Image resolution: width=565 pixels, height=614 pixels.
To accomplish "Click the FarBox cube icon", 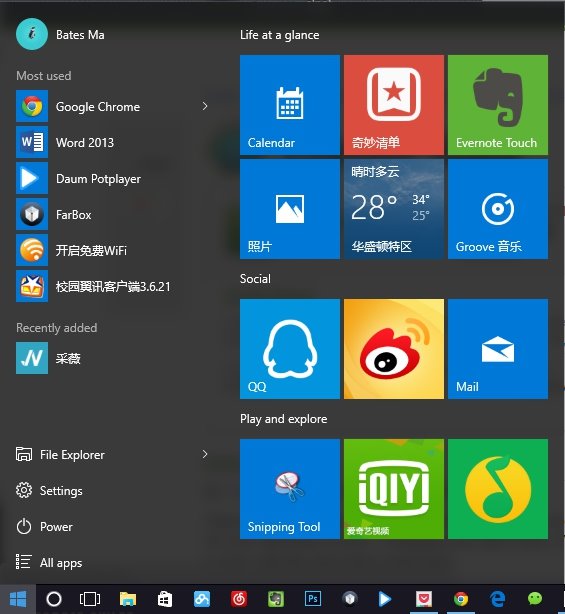I will click(32, 214).
